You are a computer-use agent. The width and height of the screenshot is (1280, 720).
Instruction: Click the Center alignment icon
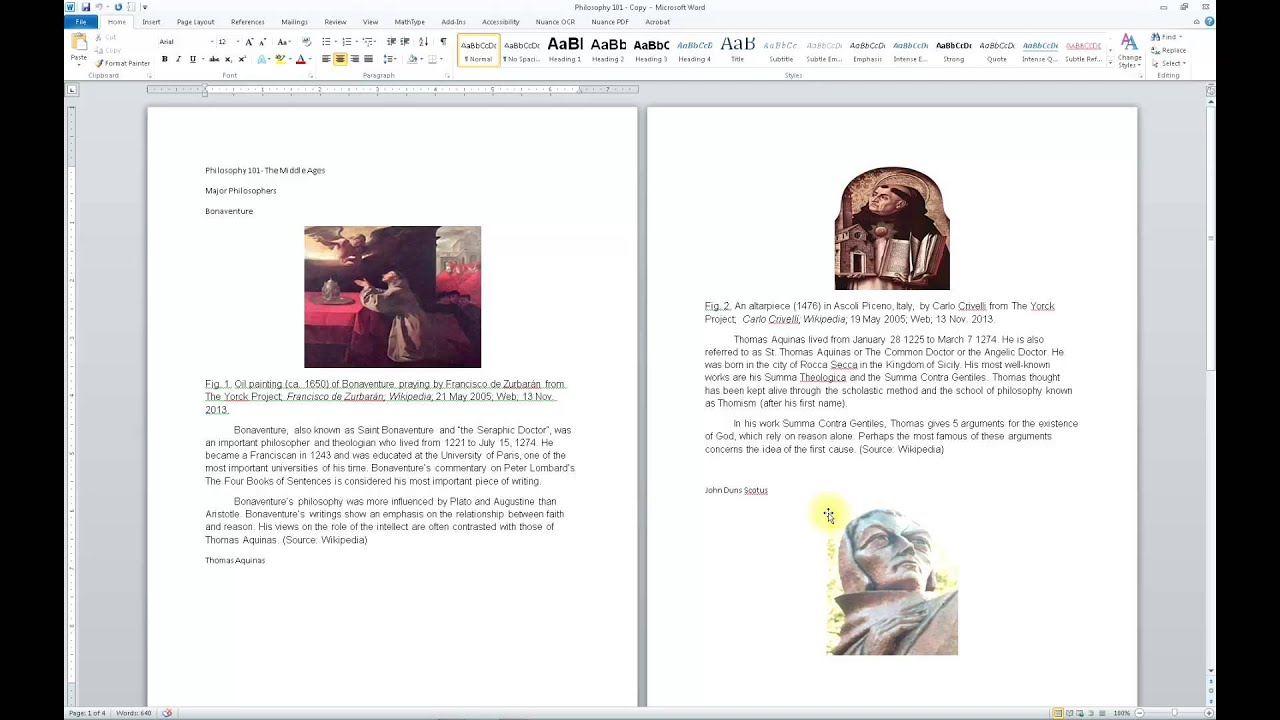coord(340,59)
